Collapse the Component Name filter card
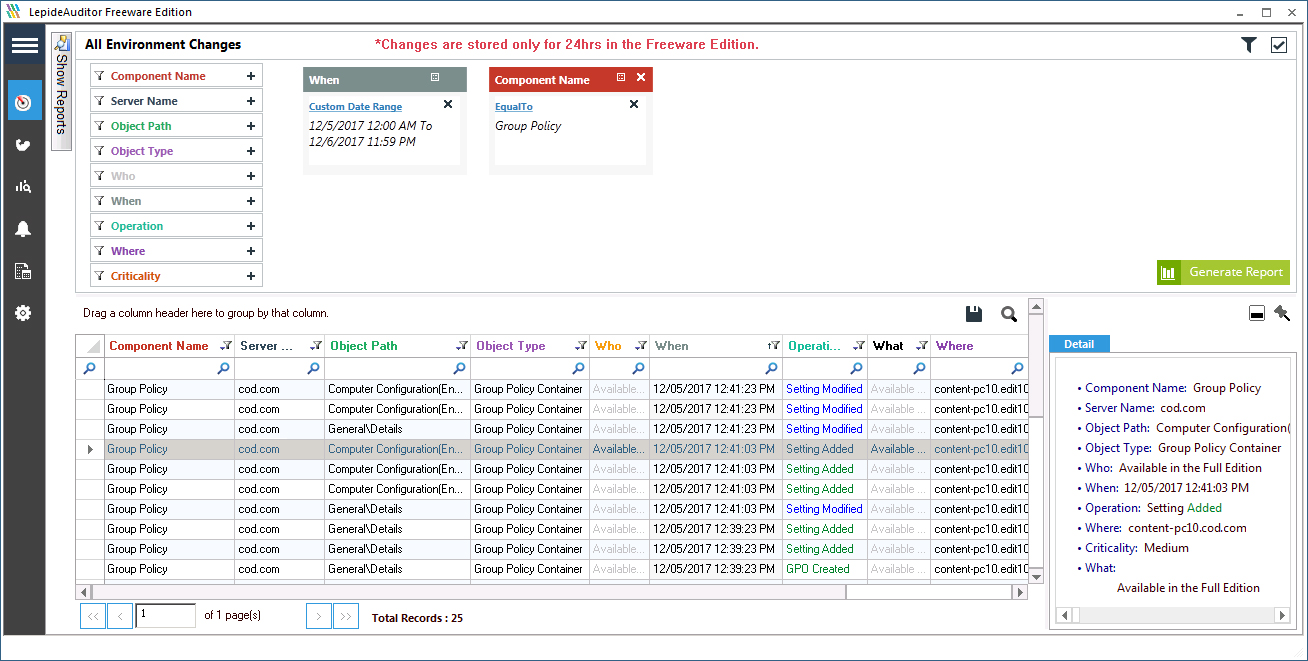The width and height of the screenshot is (1308, 661). click(621, 77)
